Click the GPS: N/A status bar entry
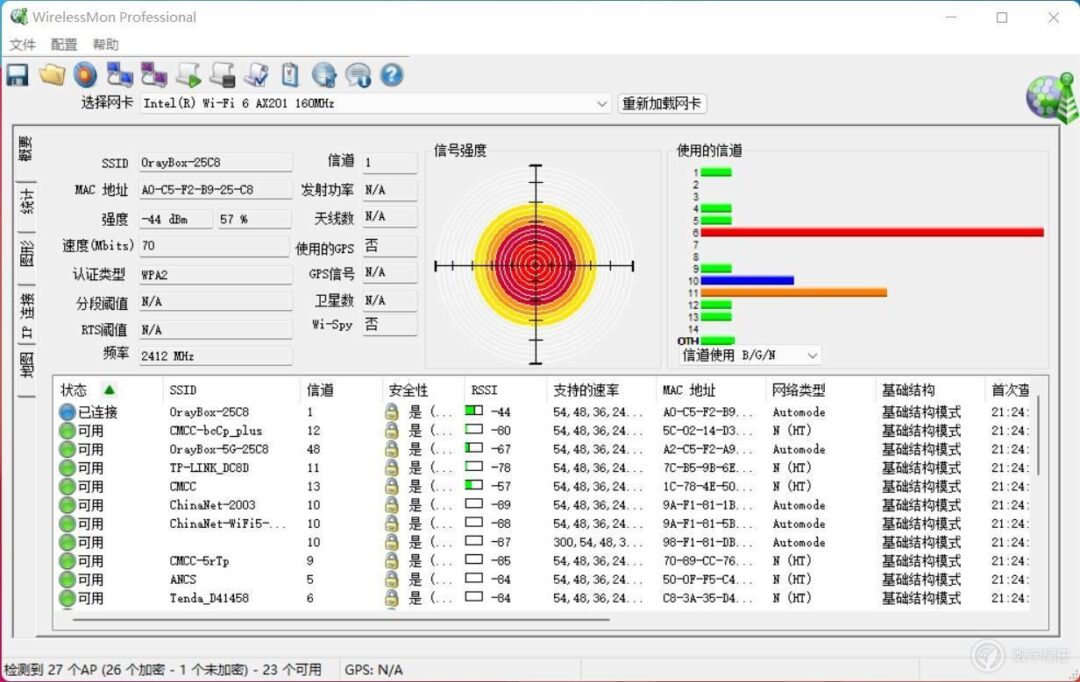Viewport: 1080px width, 682px height. pos(374,670)
